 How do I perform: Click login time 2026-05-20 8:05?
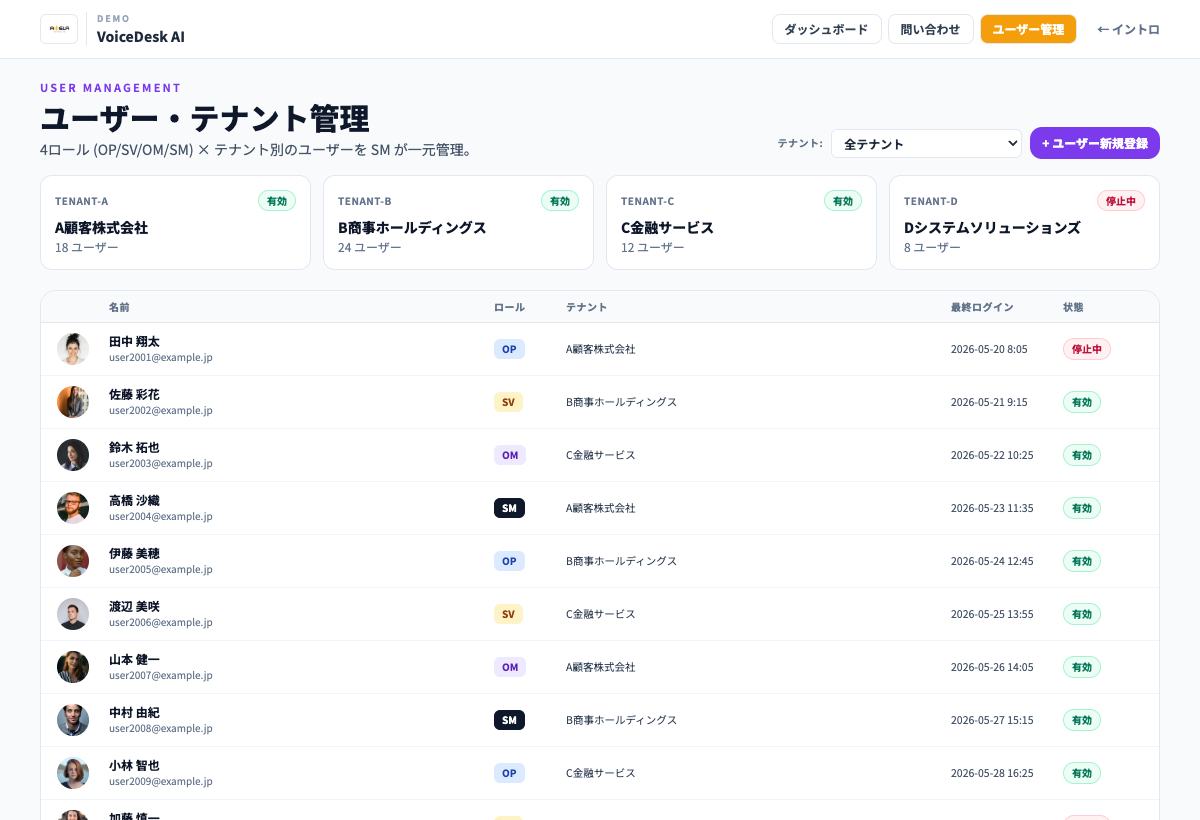coord(989,349)
